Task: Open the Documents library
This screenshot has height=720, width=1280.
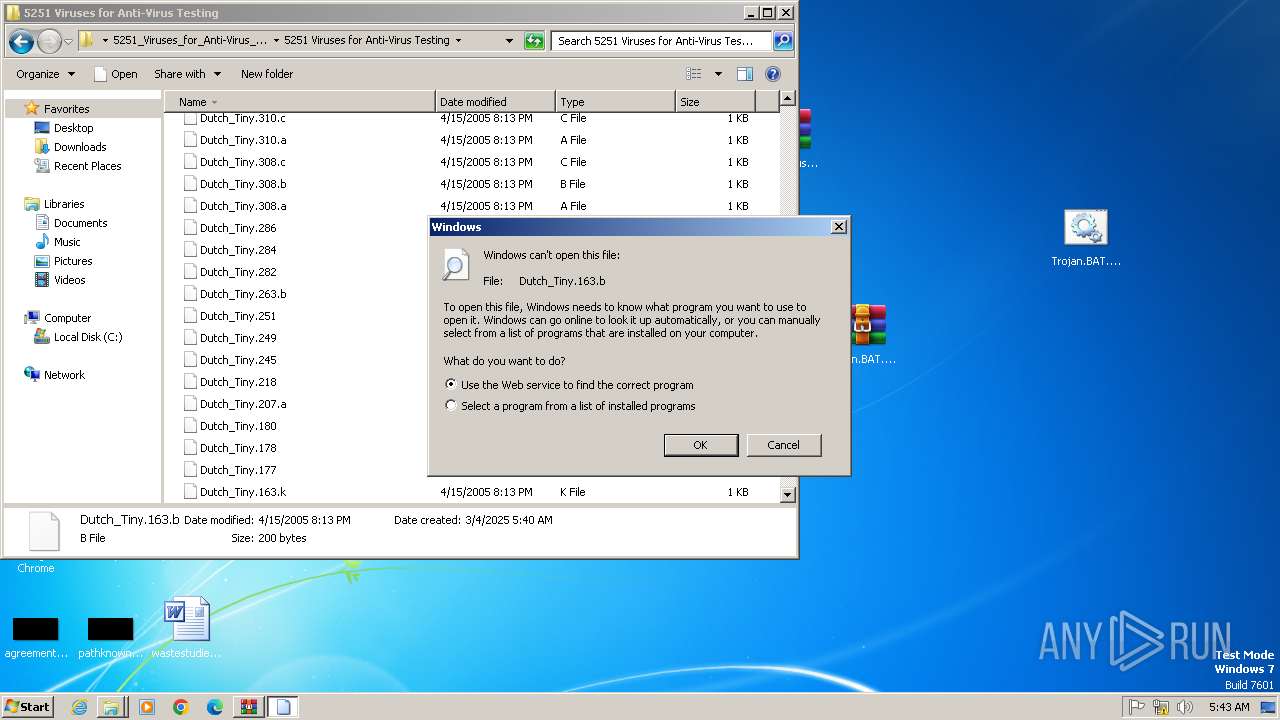Action: click(80, 223)
